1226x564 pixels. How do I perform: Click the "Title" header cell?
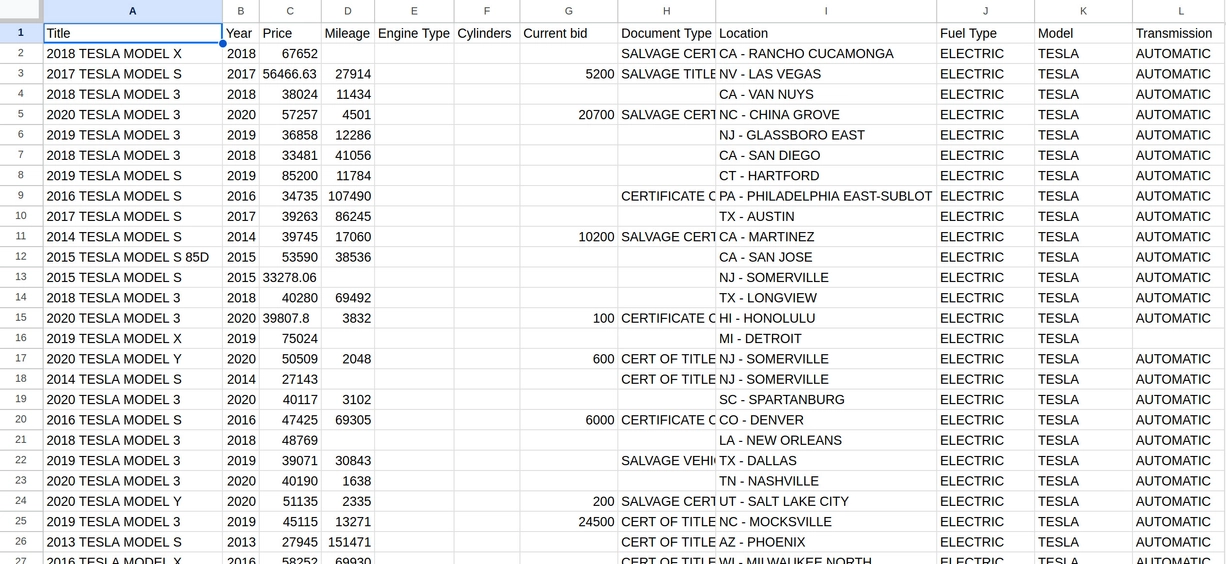[133, 33]
